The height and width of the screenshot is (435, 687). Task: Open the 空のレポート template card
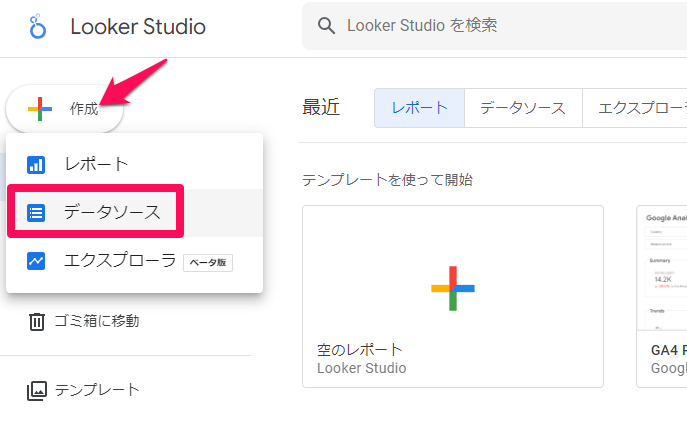453,297
